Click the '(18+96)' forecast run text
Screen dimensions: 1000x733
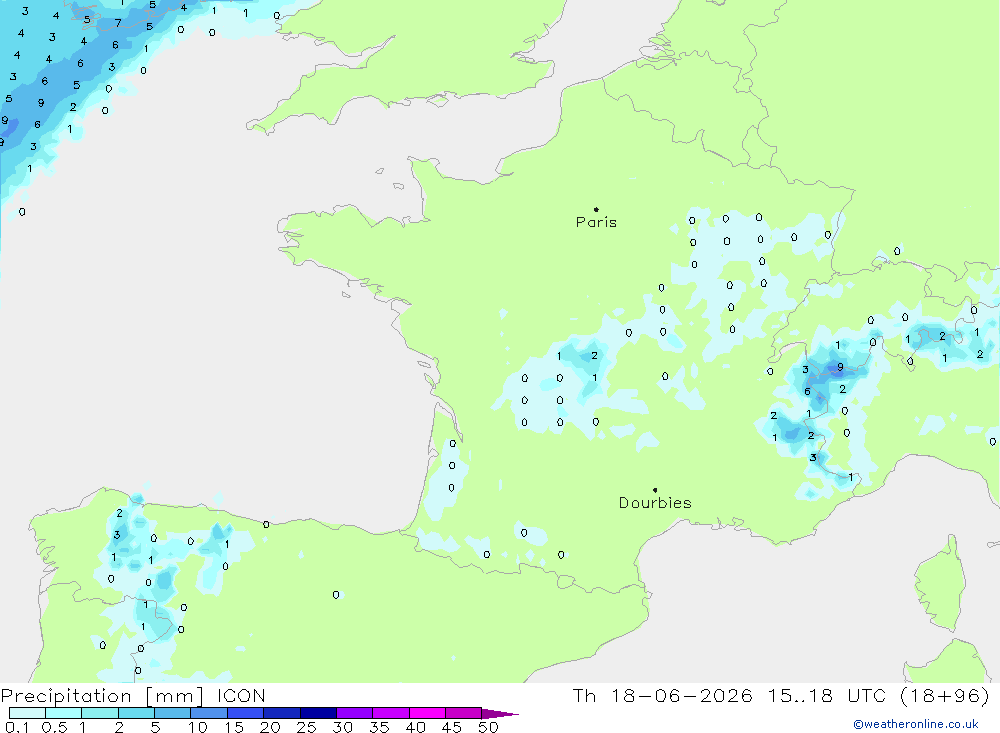tap(945, 695)
